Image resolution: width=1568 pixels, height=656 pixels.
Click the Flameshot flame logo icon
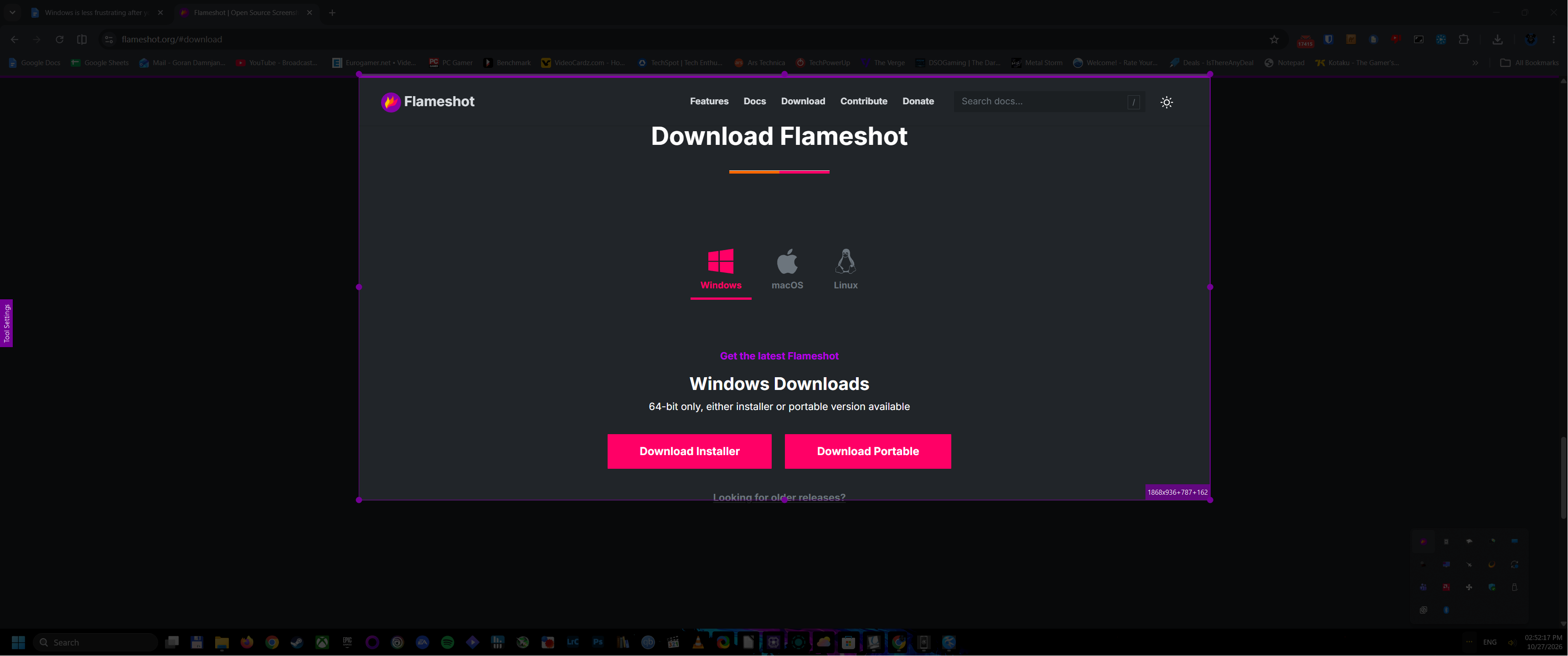(390, 102)
